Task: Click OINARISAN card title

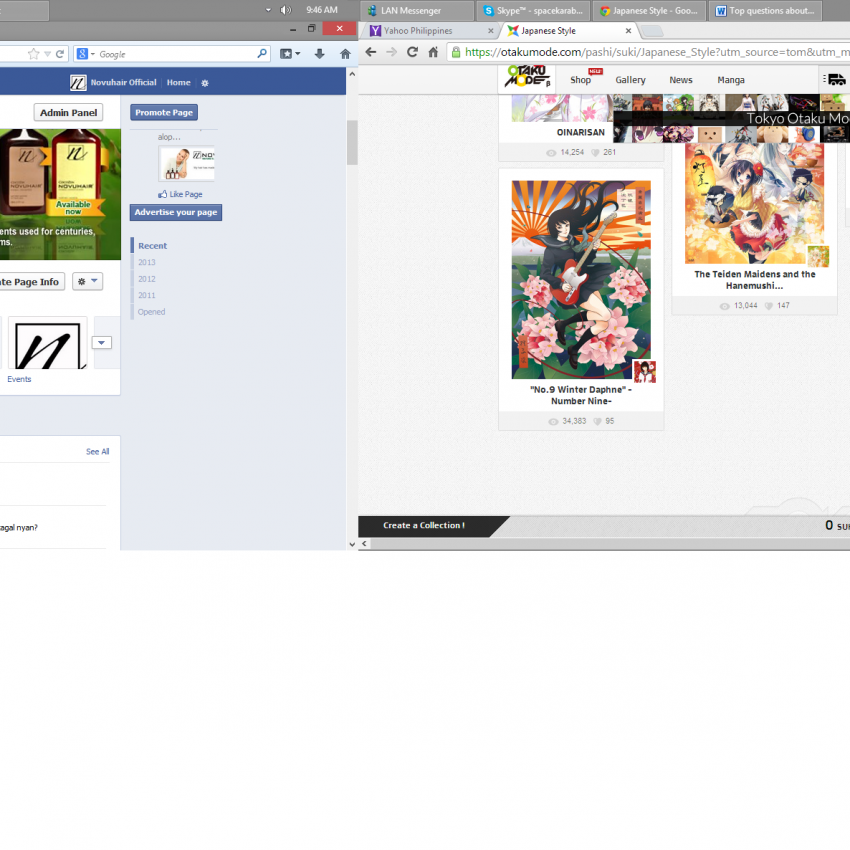Action: 581,132
